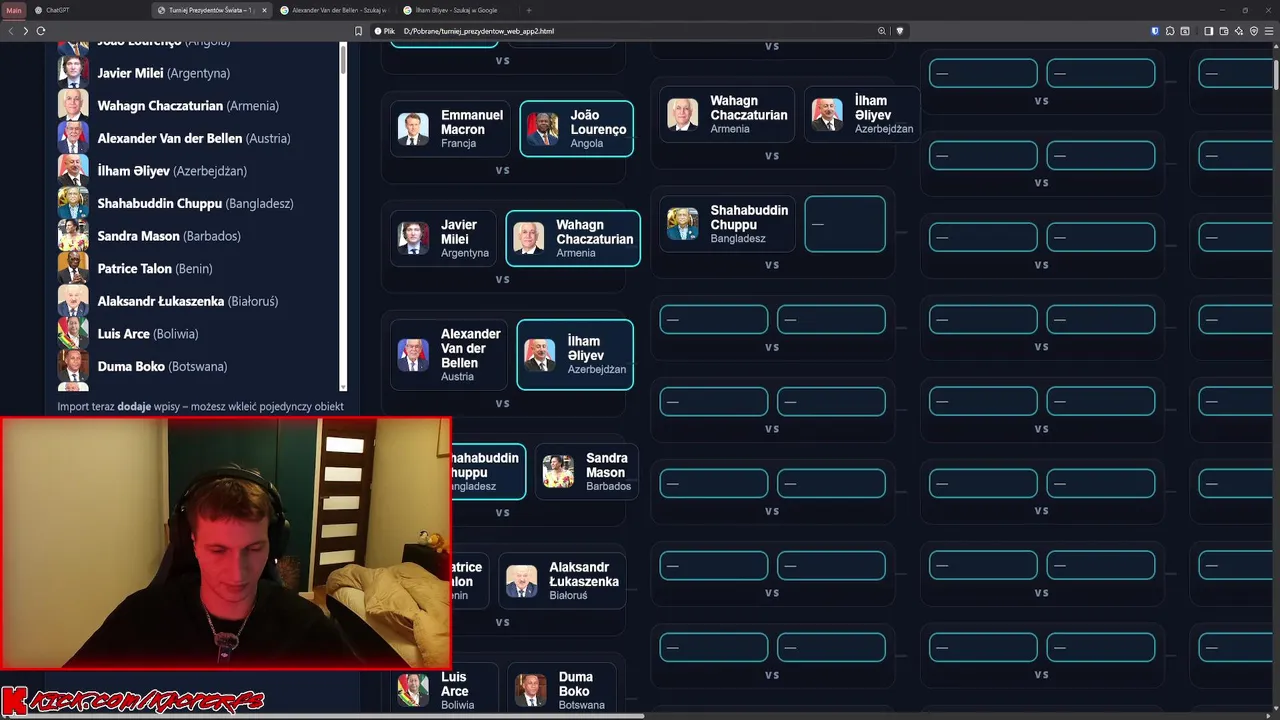Bookmark this page via address bar icon
1280x720 pixels.
point(358,31)
